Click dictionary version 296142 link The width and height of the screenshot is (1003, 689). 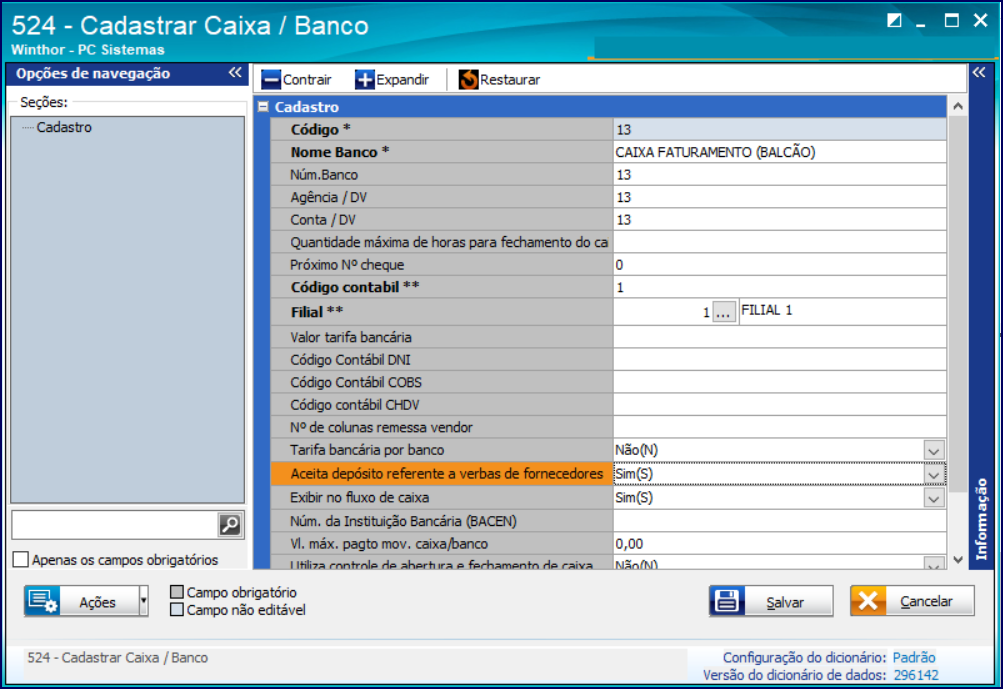point(916,675)
